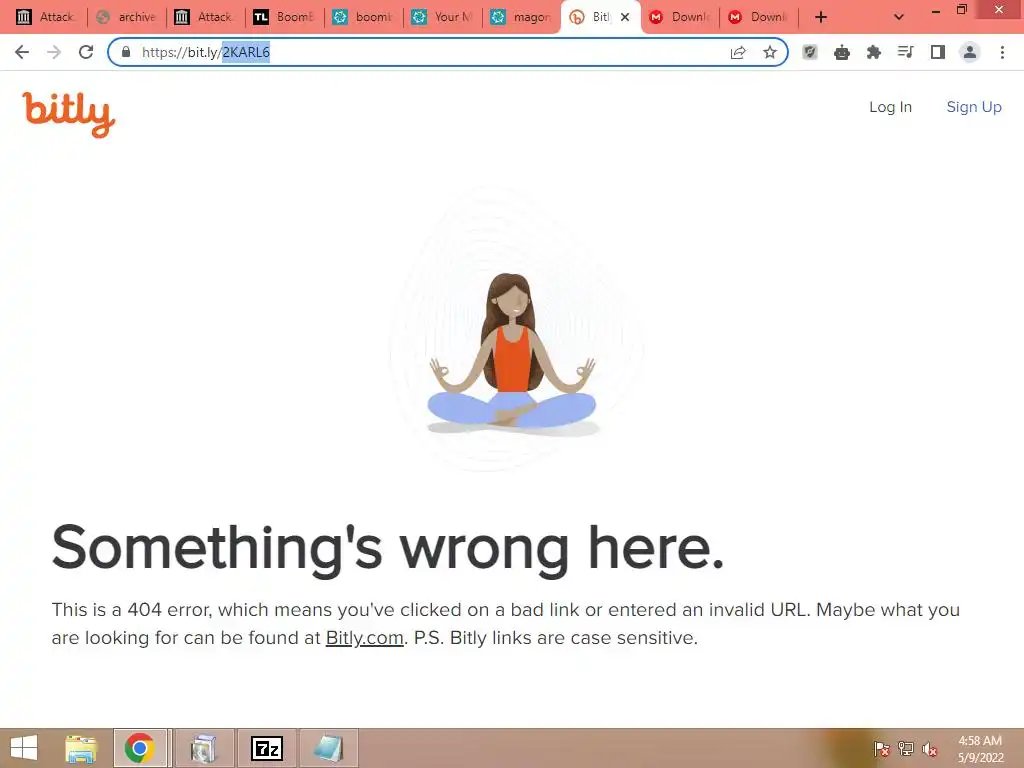
Task: Follow the Bitly.com link in error text
Action: pos(364,637)
